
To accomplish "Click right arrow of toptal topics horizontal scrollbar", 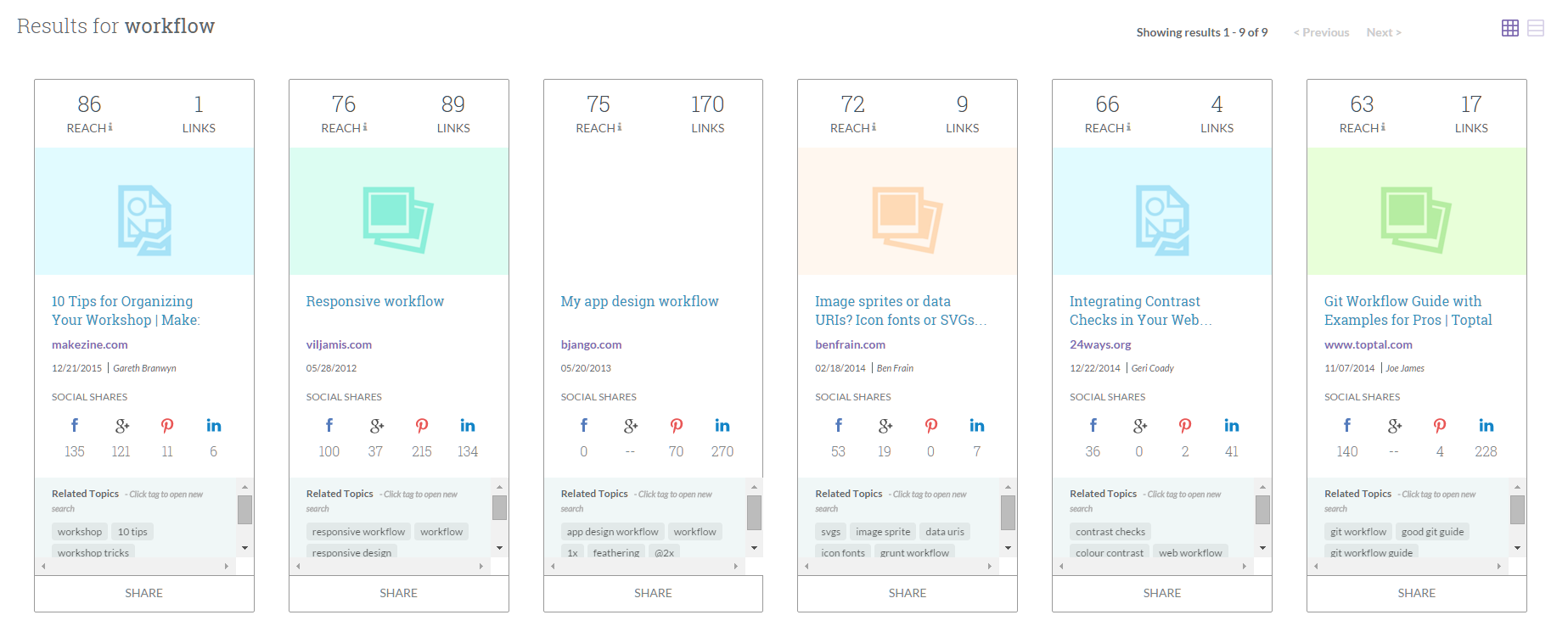I will [x=1498, y=566].
